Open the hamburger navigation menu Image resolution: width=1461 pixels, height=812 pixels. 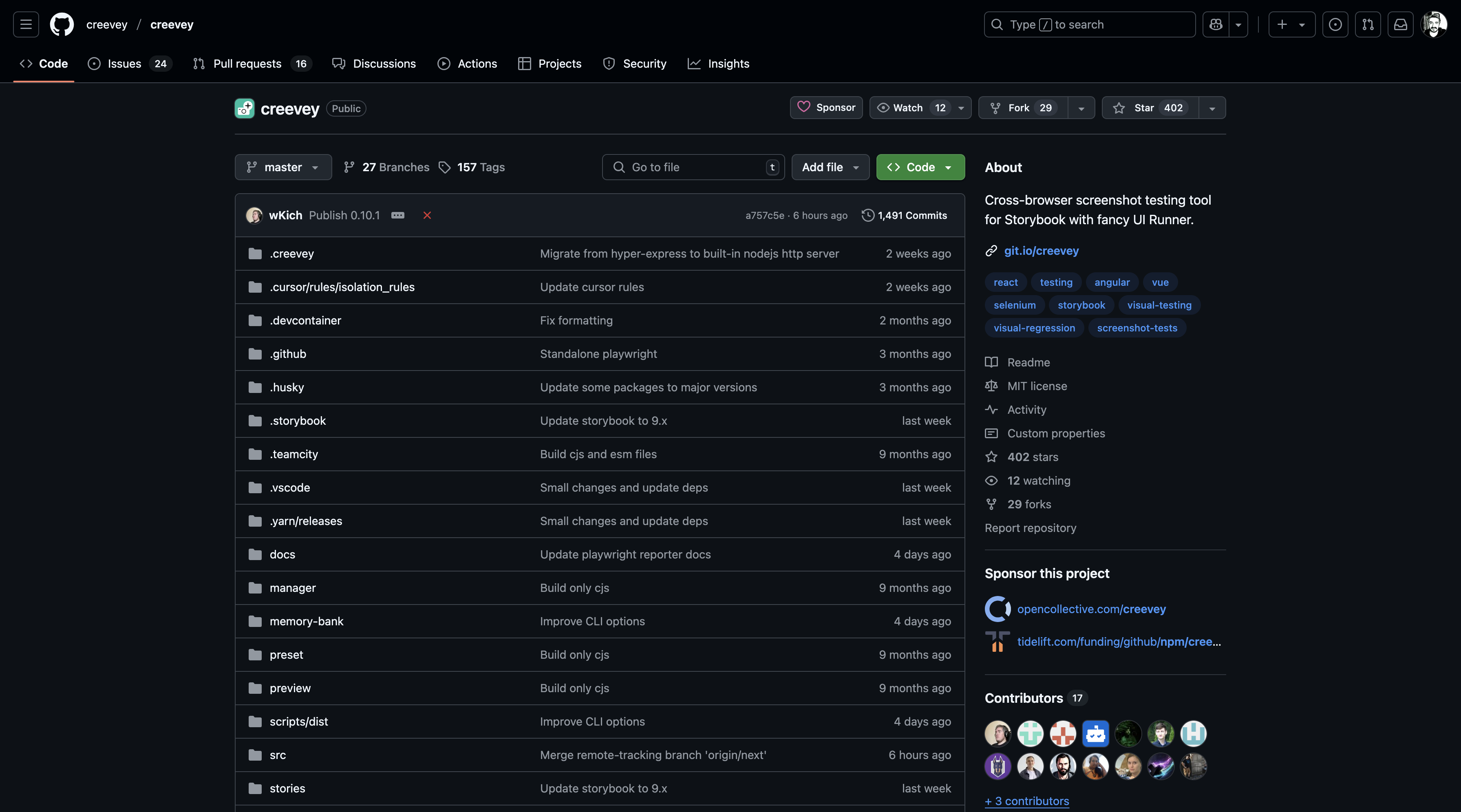pos(26,24)
